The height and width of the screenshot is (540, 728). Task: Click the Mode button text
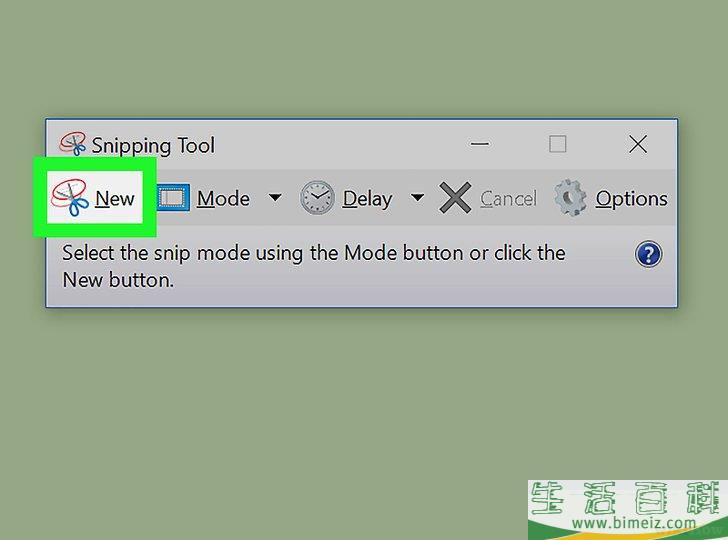click(223, 199)
